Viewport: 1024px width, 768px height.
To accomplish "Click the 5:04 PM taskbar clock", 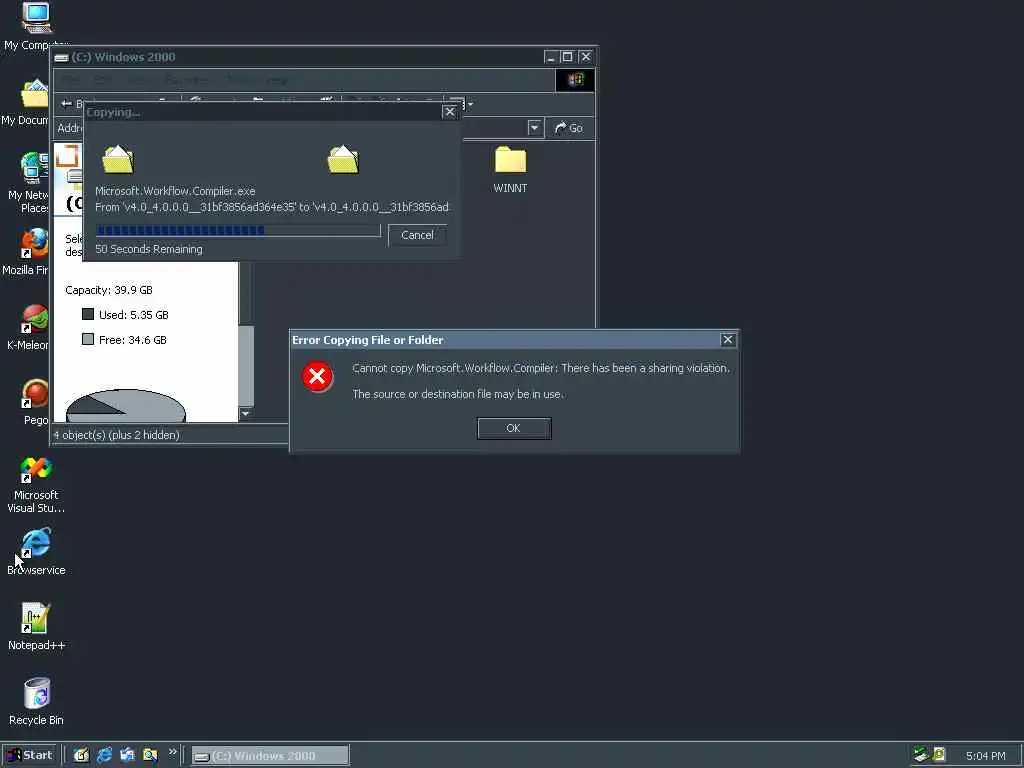I will [985, 756].
